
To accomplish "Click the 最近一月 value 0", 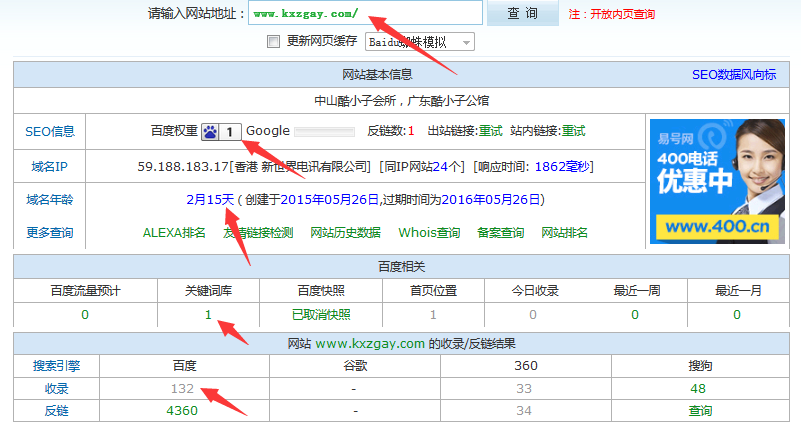I will coord(737,315).
